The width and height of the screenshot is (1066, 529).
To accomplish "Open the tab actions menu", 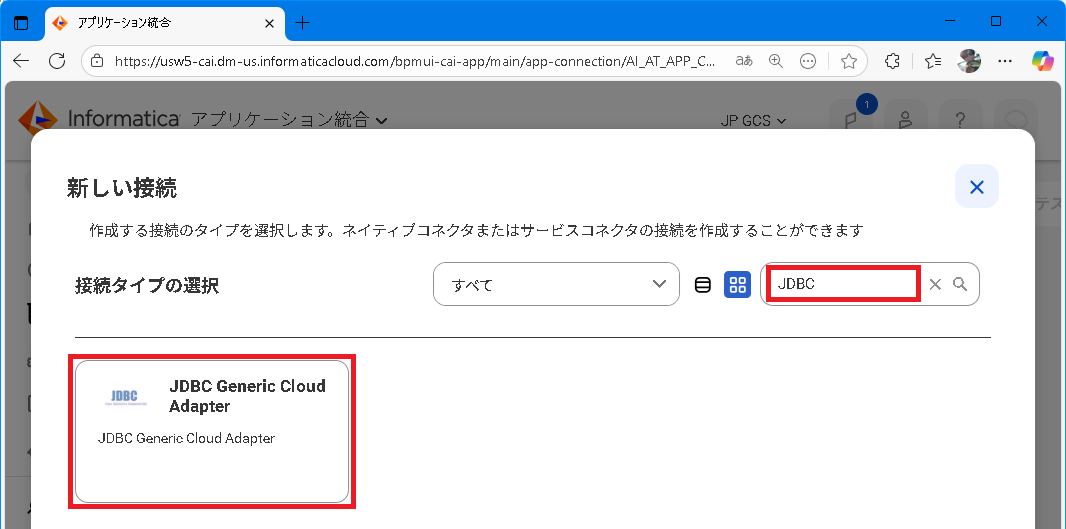I will coord(21,23).
